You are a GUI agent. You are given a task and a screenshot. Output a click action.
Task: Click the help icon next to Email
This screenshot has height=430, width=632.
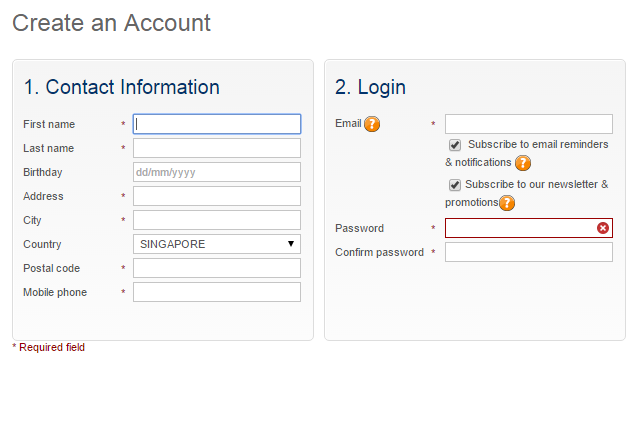(x=372, y=124)
